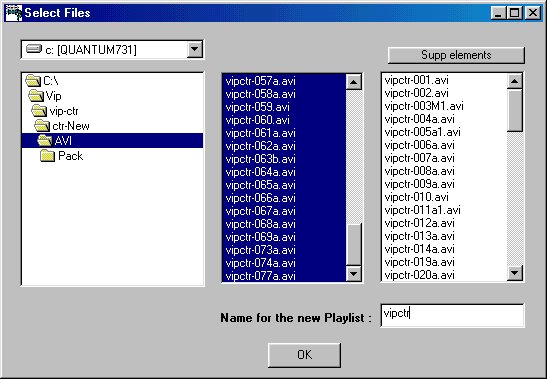
Task: Minimize the Select Files window
Action: [499, 13]
